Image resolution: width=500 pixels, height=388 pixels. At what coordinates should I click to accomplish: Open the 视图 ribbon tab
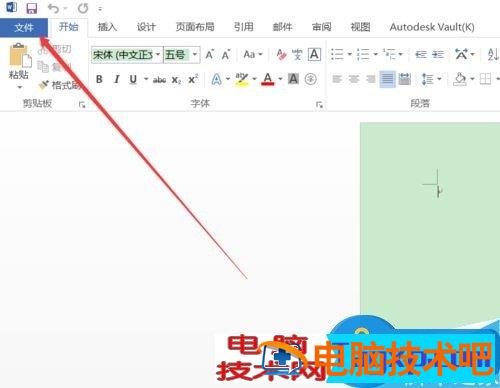click(360, 27)
